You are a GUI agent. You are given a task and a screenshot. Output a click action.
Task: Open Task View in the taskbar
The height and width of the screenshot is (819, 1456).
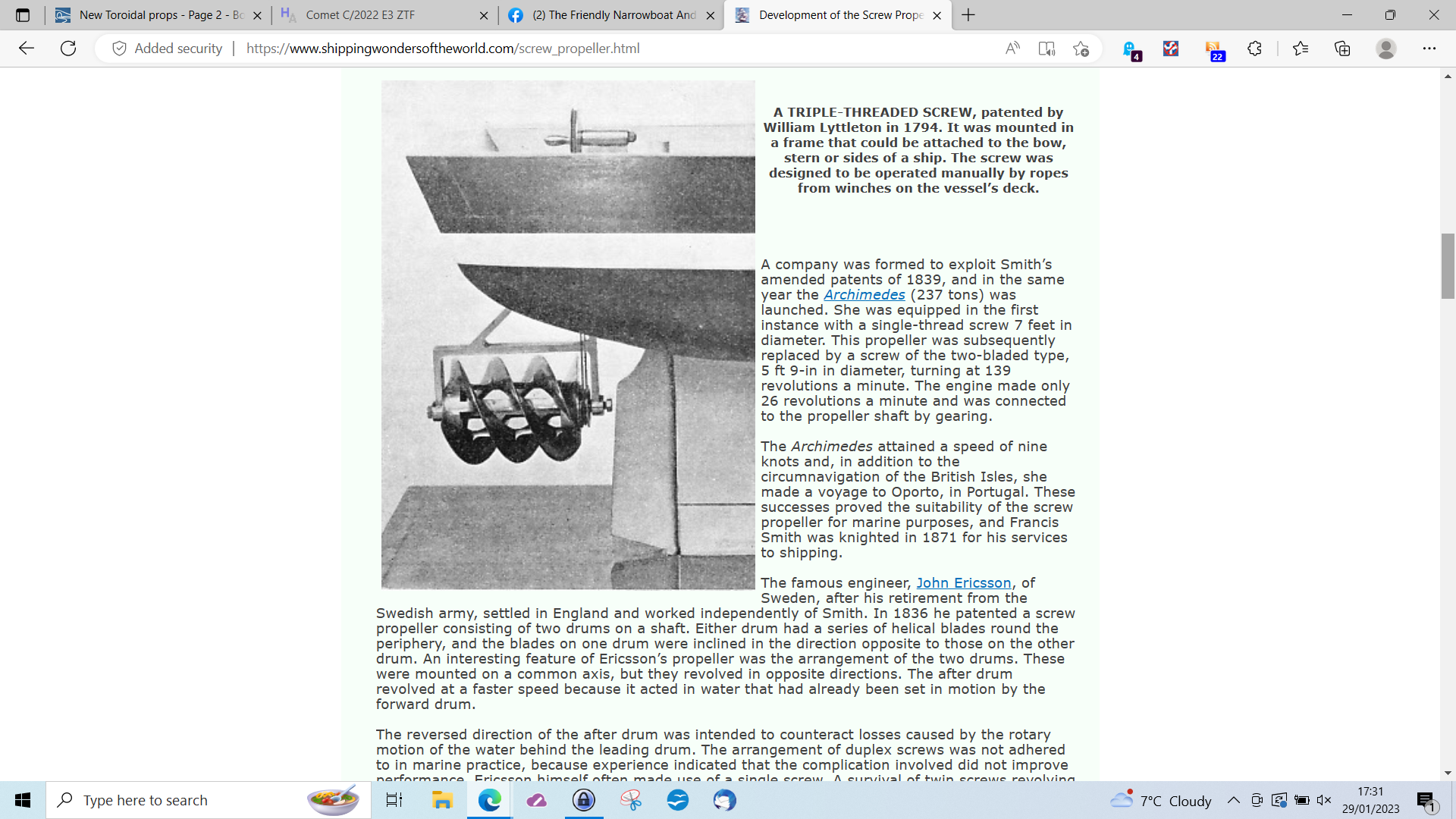[394, 800]
